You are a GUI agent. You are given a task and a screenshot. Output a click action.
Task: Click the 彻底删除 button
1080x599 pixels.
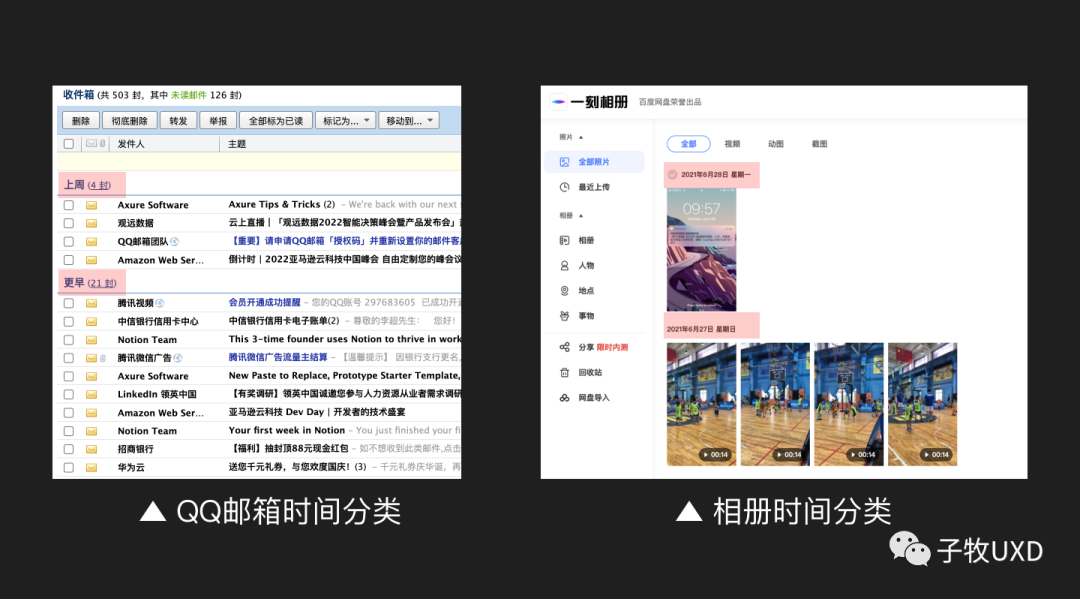[x=129, y=120]
